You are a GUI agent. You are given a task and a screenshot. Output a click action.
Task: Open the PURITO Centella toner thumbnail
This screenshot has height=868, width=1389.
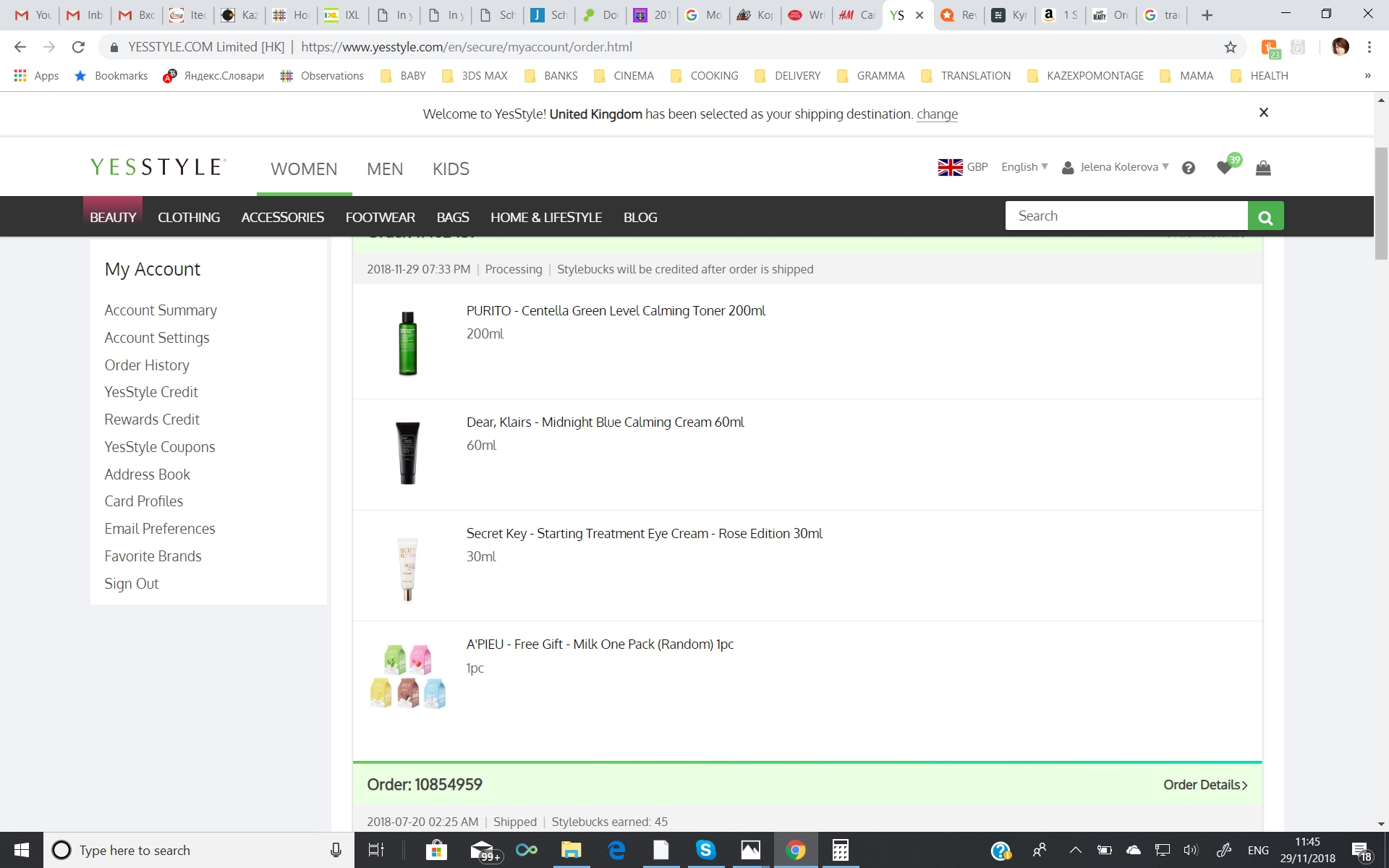tap(408, 343)
